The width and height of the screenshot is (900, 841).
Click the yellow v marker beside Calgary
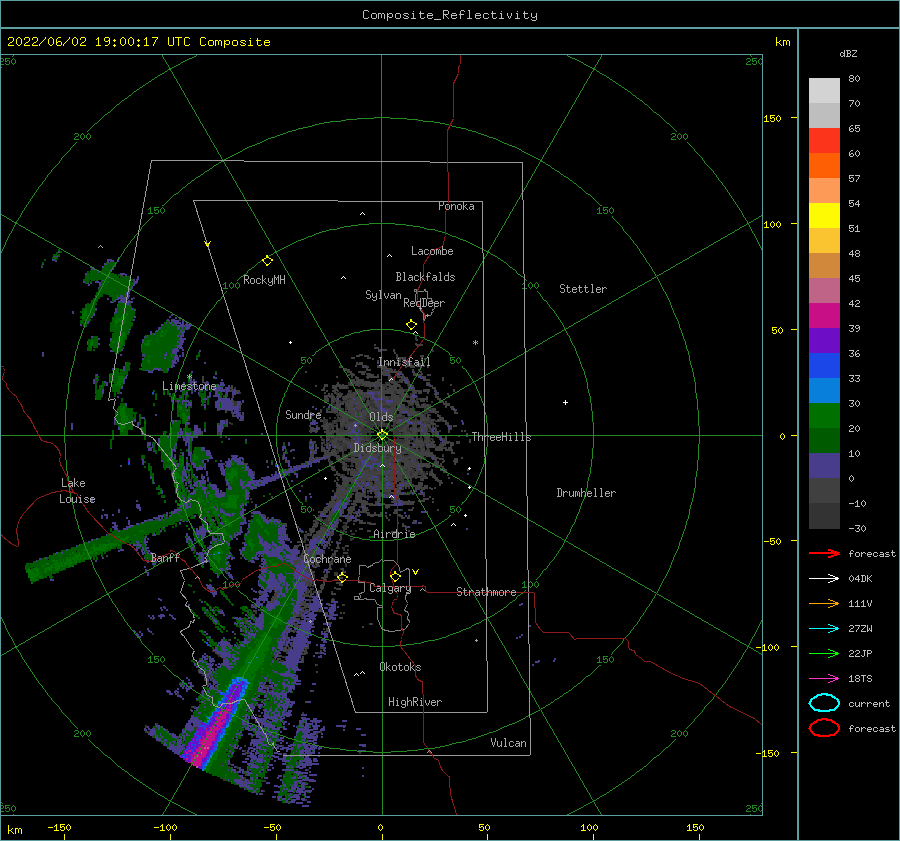(x=416, y=572)
